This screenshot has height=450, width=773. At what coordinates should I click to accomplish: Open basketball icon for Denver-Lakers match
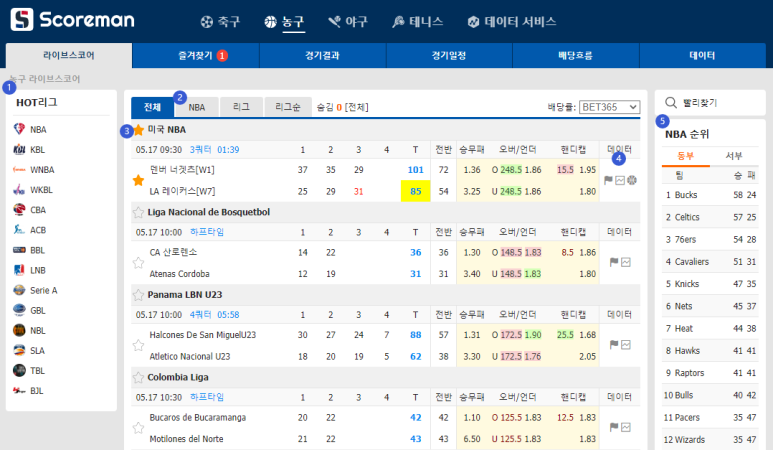coord(632,180)
